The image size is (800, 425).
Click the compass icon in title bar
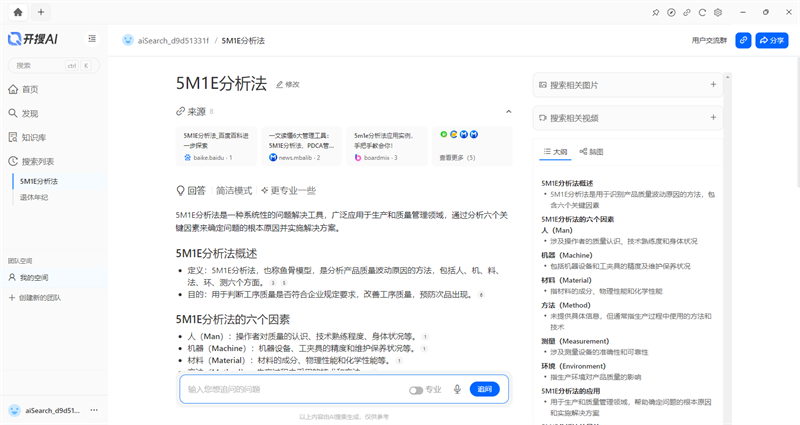[671, 12]
